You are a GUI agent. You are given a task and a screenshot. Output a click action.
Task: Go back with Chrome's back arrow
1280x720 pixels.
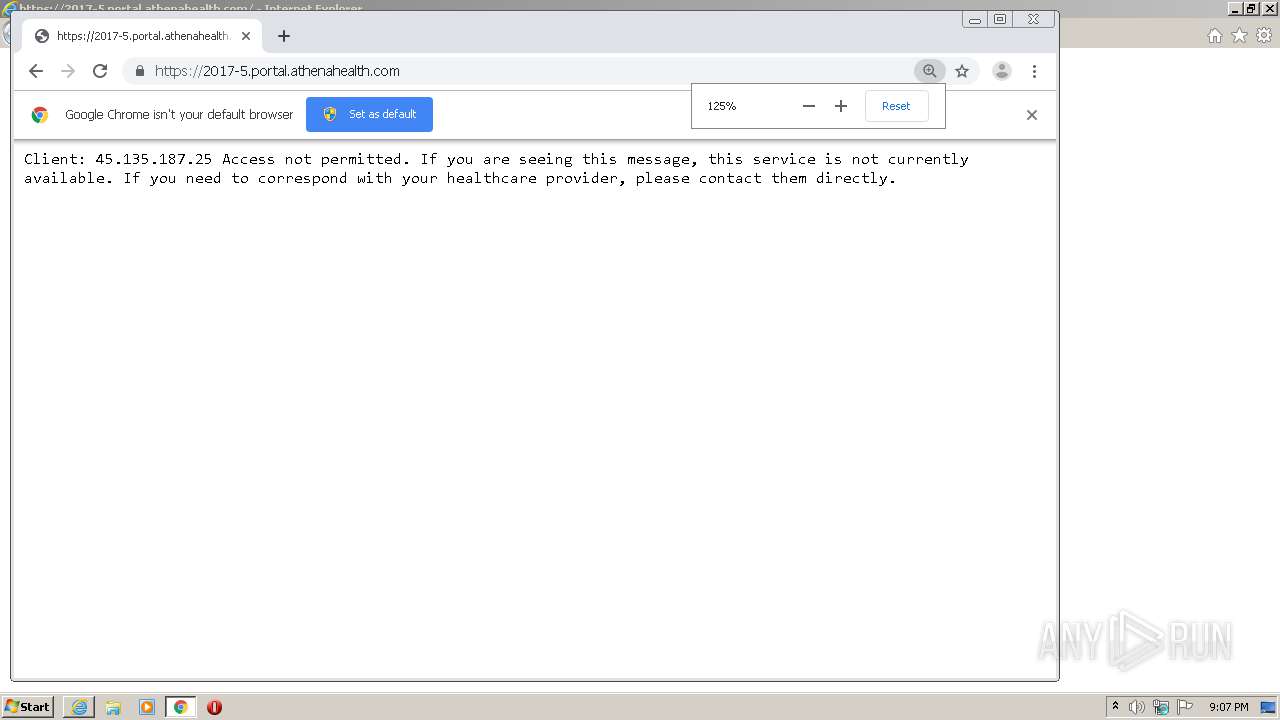tap(36, 71)
